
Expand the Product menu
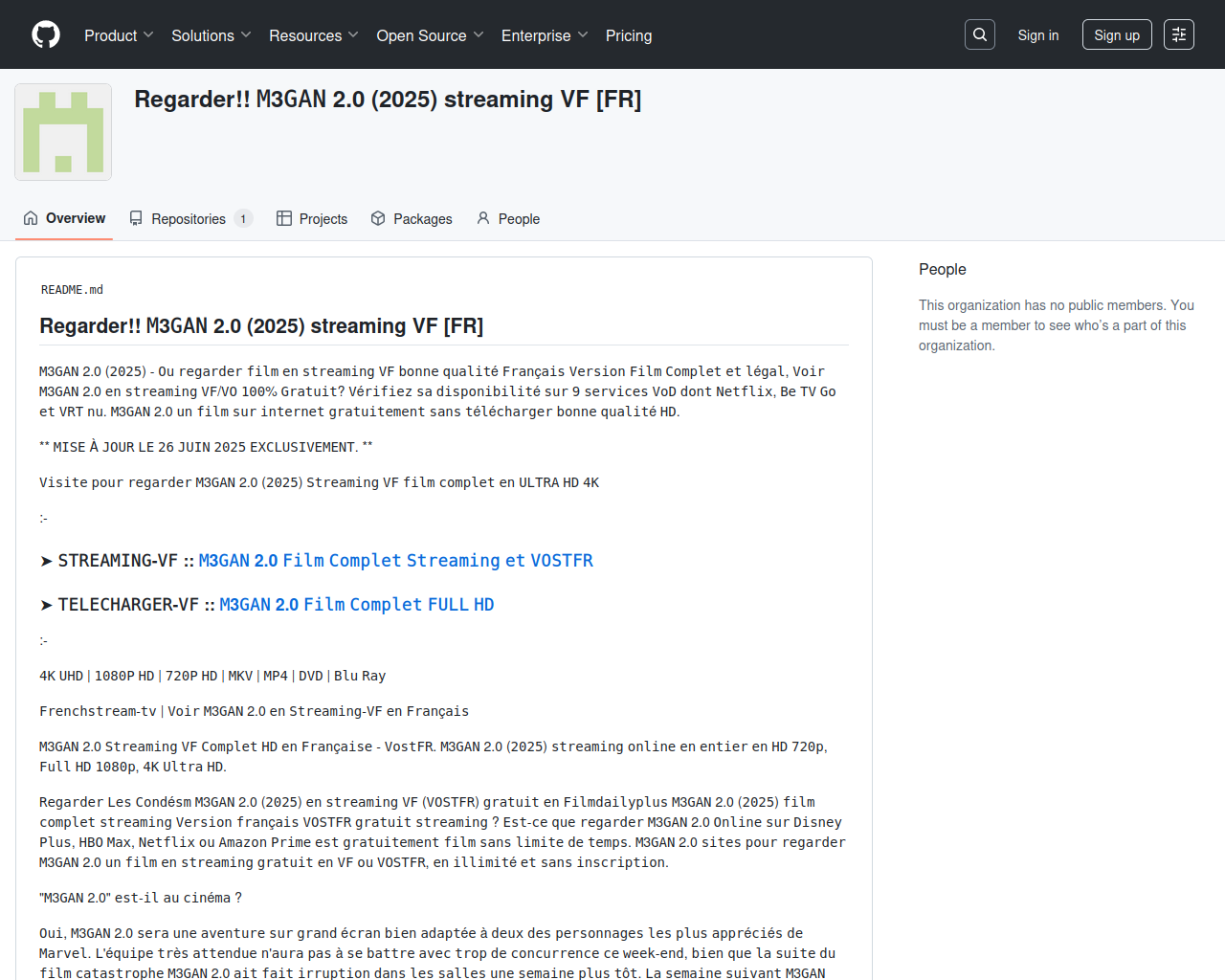(119, 35)
